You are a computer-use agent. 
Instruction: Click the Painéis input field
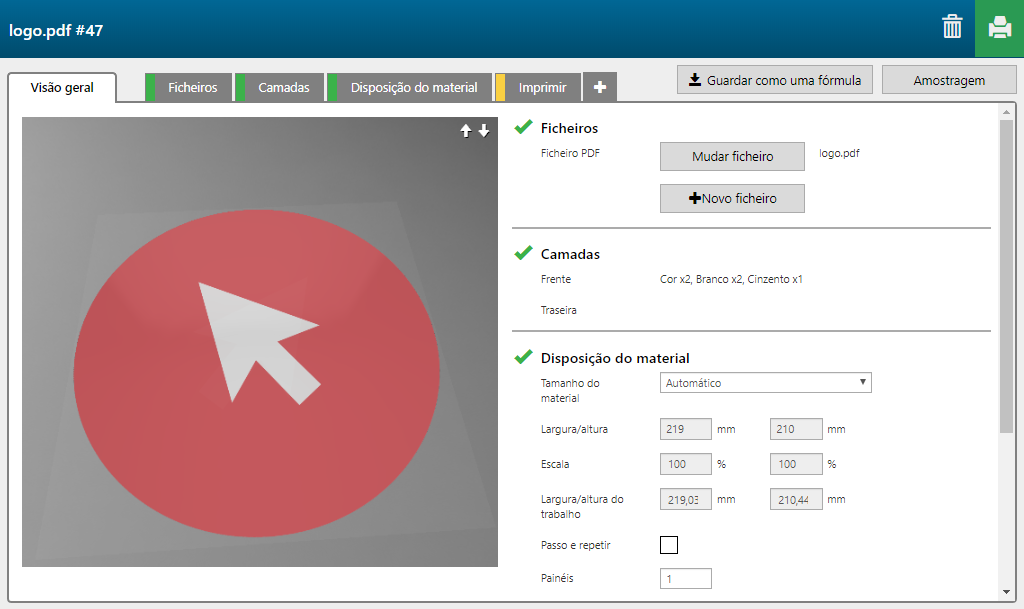(x=686, y=579)
